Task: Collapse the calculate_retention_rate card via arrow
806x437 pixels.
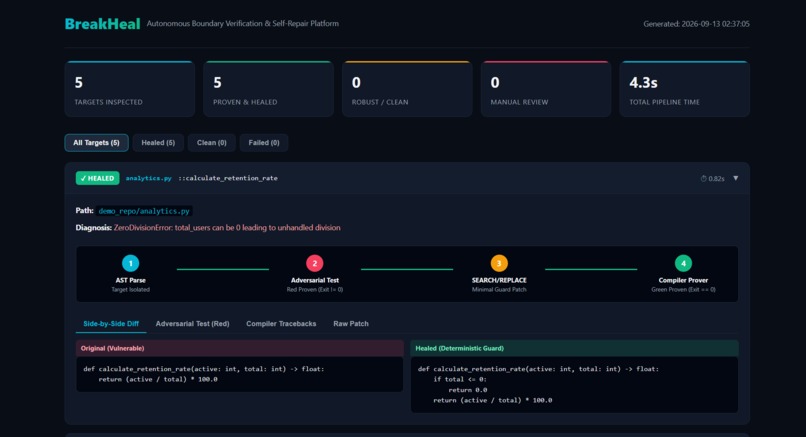Action: [x=736, y=178]
